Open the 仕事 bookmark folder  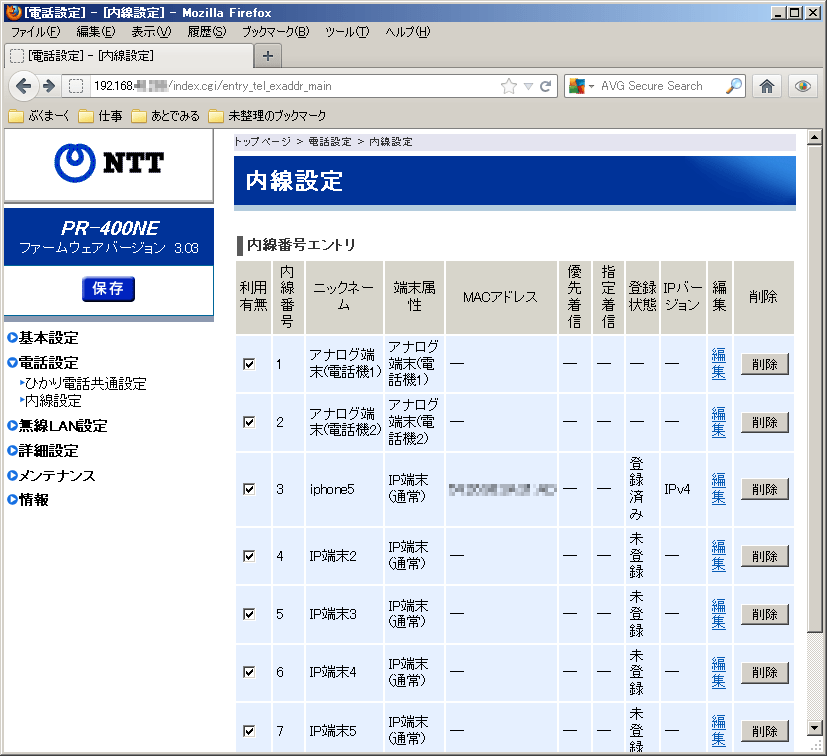point(100,116)
